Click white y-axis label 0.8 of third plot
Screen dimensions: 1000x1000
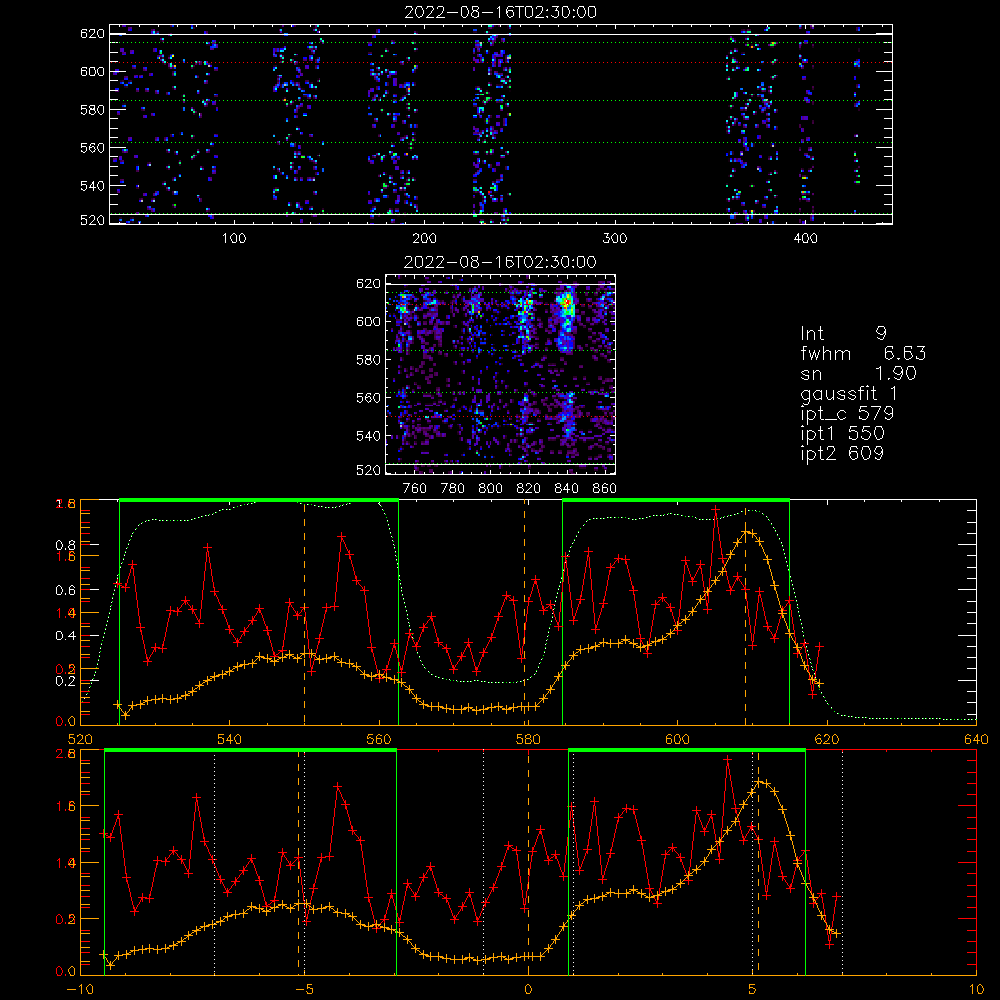(66, 545)
